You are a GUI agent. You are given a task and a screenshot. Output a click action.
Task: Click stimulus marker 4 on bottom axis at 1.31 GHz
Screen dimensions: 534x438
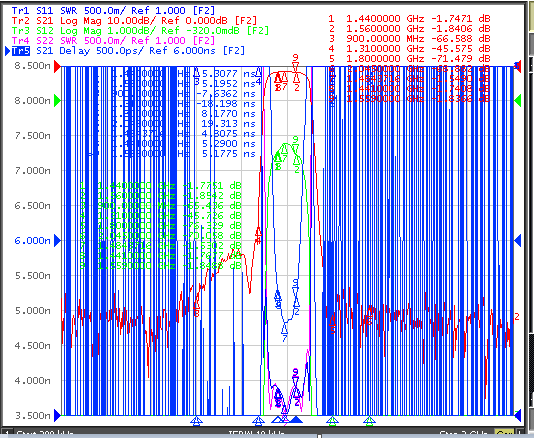click(x=258, y=420)
